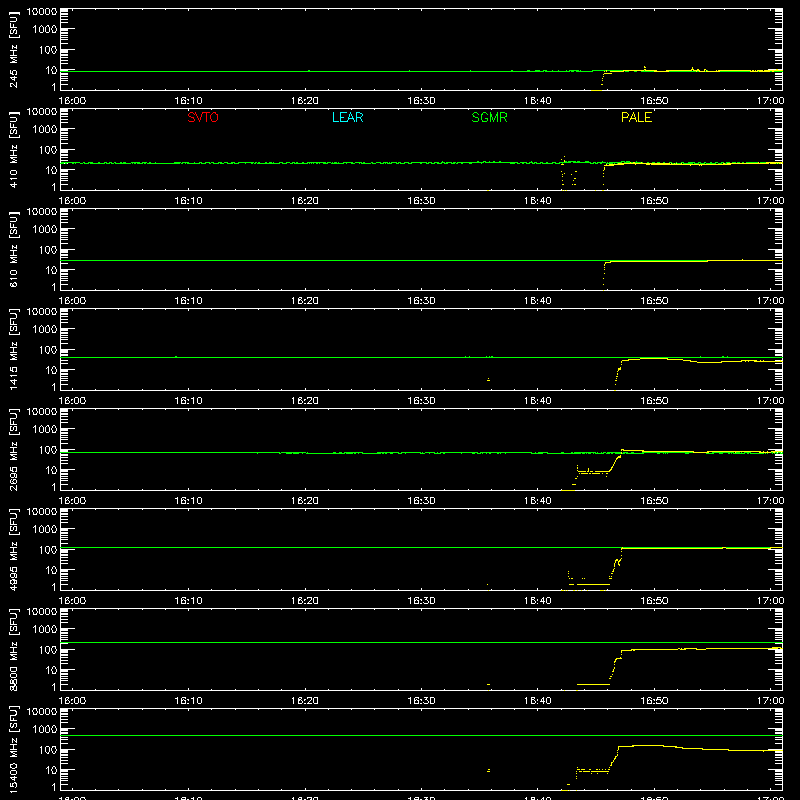This screenshot has height=800, width=800.
Task: Click 16:50 time label under 1415 MHz panel
Action: (654, 401)
